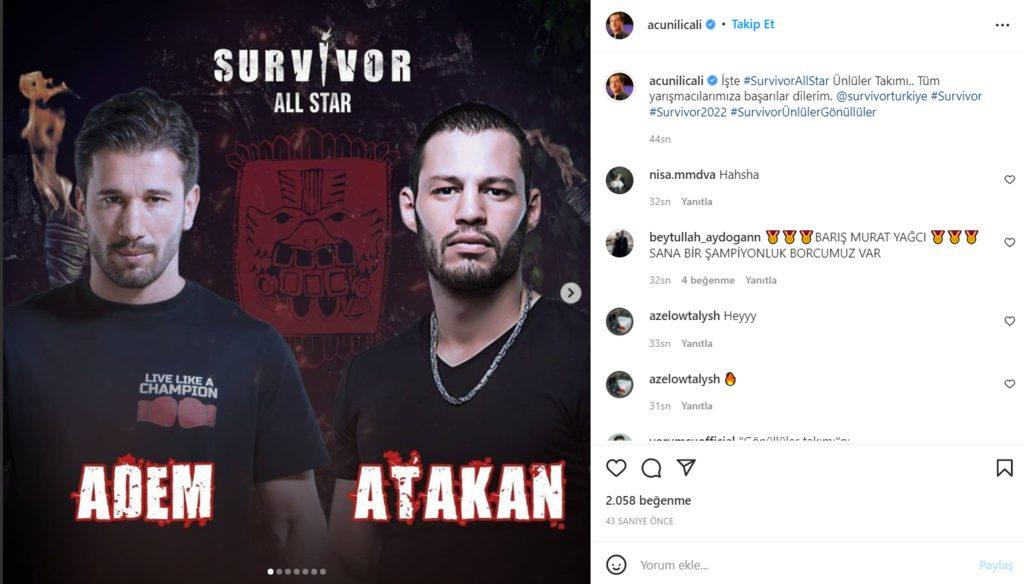Go to next carousel image arrow
This screenshot has height=584, width=1024.
570,293
